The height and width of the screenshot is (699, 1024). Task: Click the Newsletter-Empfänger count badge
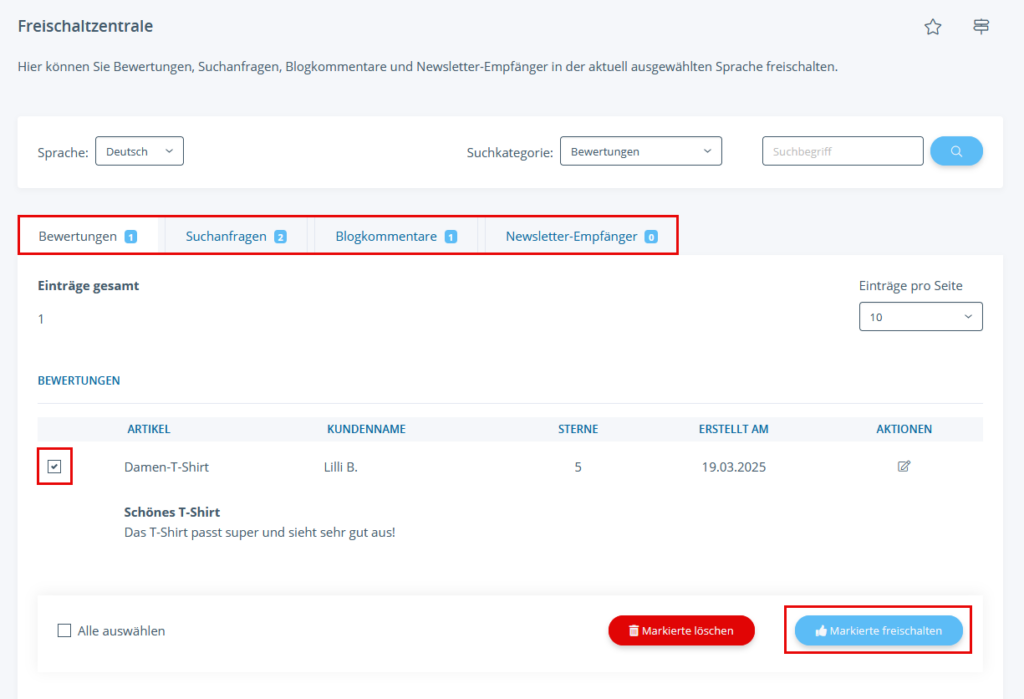651,237
